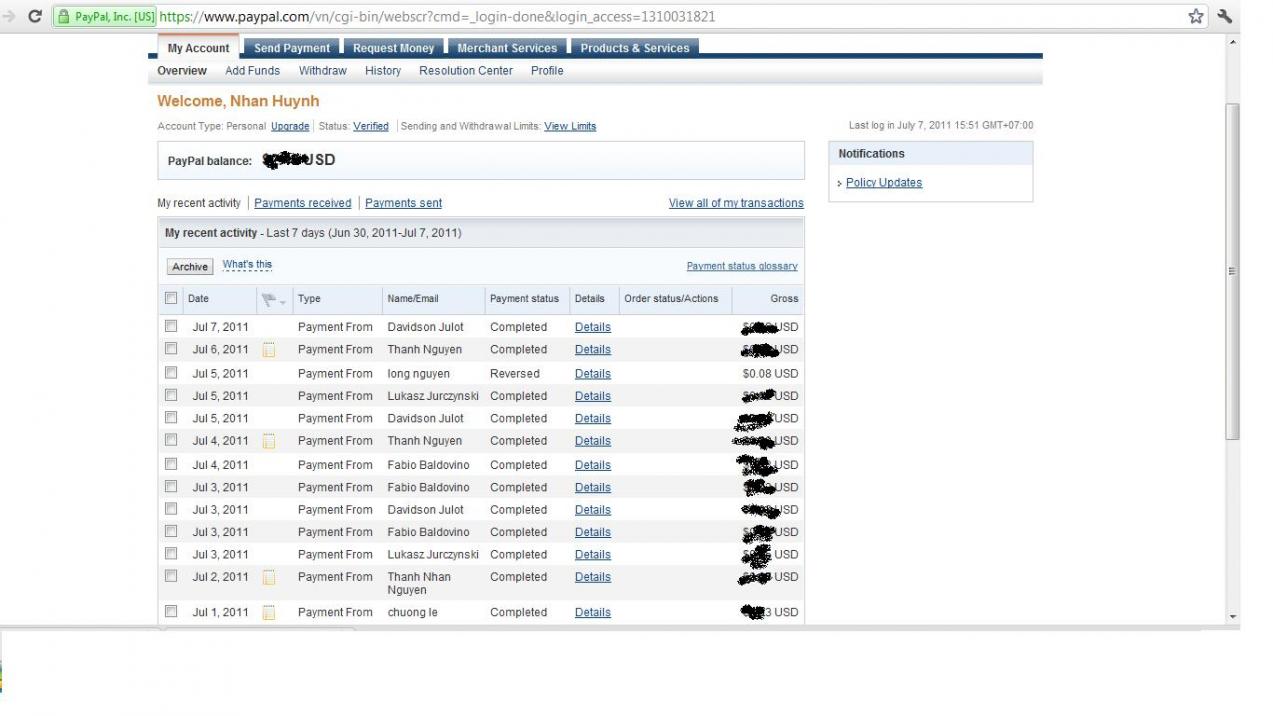The image size is (1273, 716).
Task: Click the scrollbar down arrow
Action: 1232,617
